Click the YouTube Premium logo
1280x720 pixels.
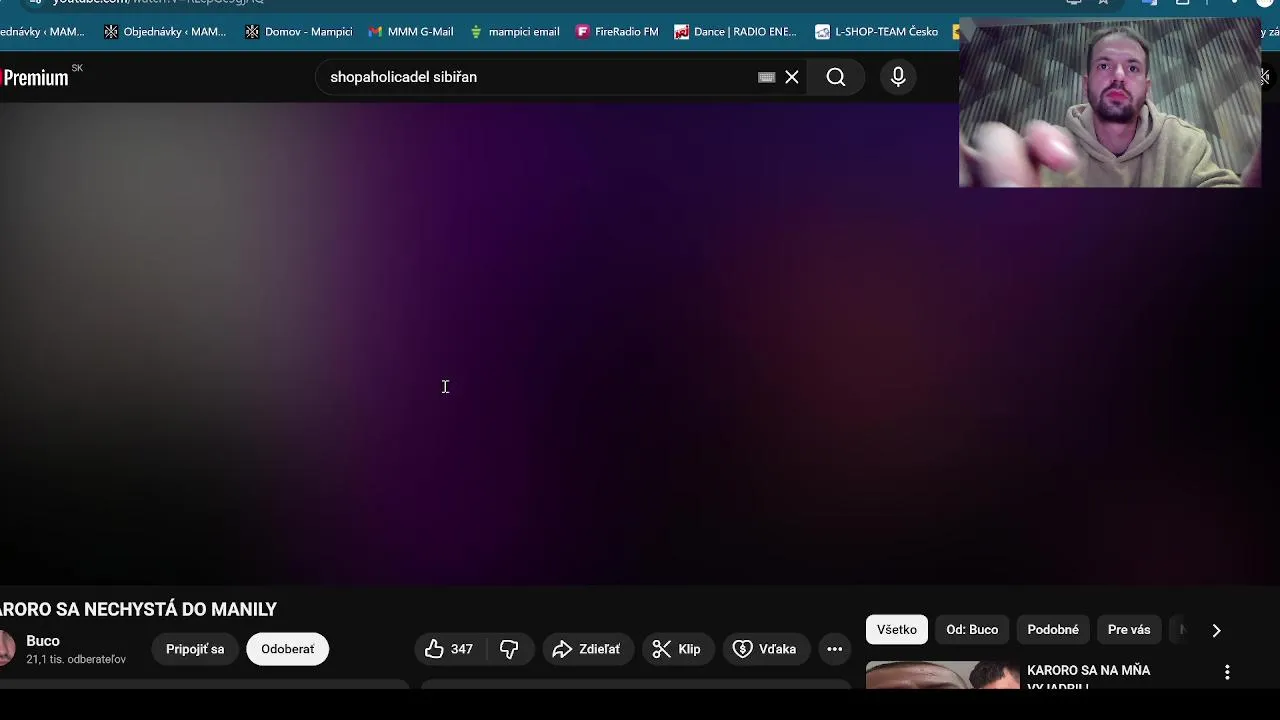point(35,78)
